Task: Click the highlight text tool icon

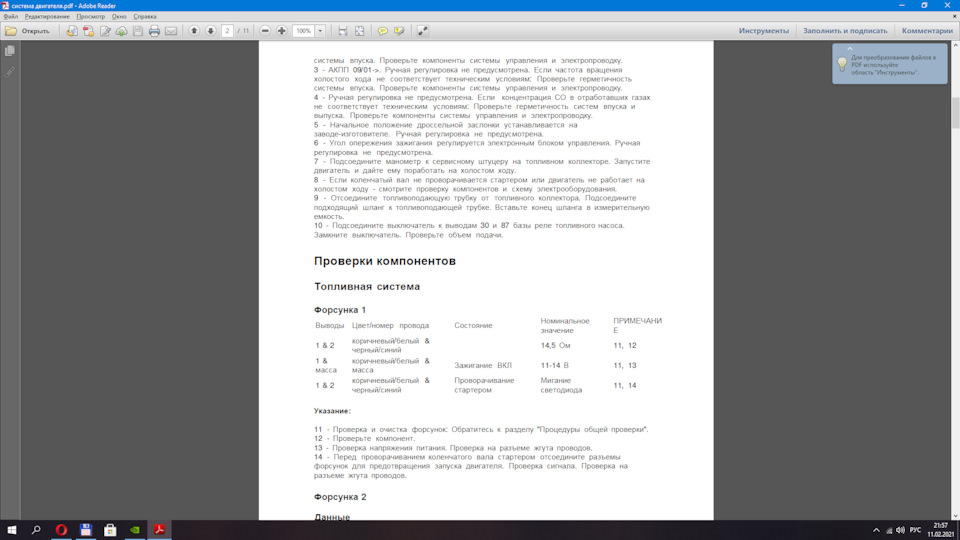Action: (x=399, y=31)
